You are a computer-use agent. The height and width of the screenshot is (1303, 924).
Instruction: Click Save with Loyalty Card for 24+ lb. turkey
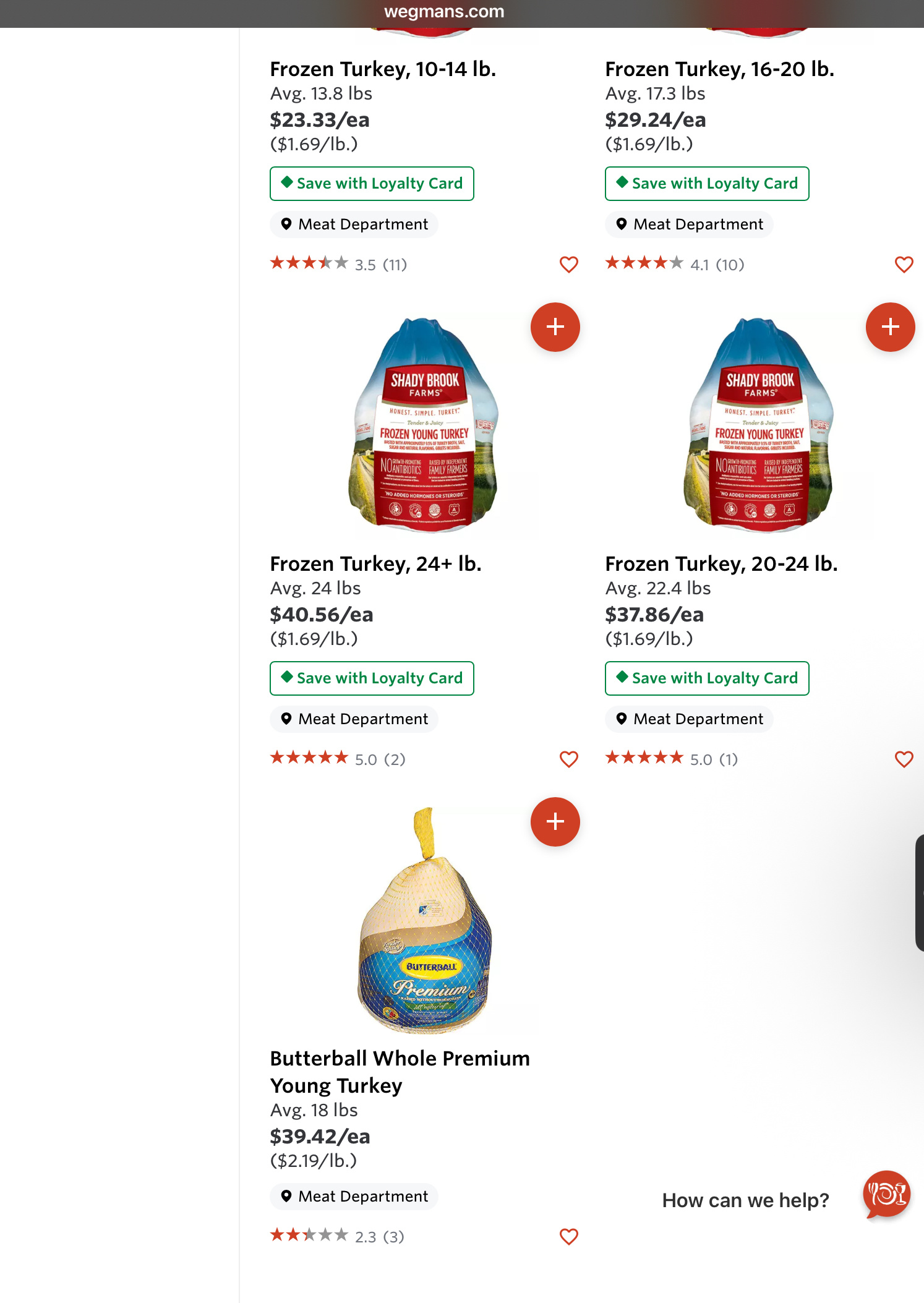[x=372, y=678]
